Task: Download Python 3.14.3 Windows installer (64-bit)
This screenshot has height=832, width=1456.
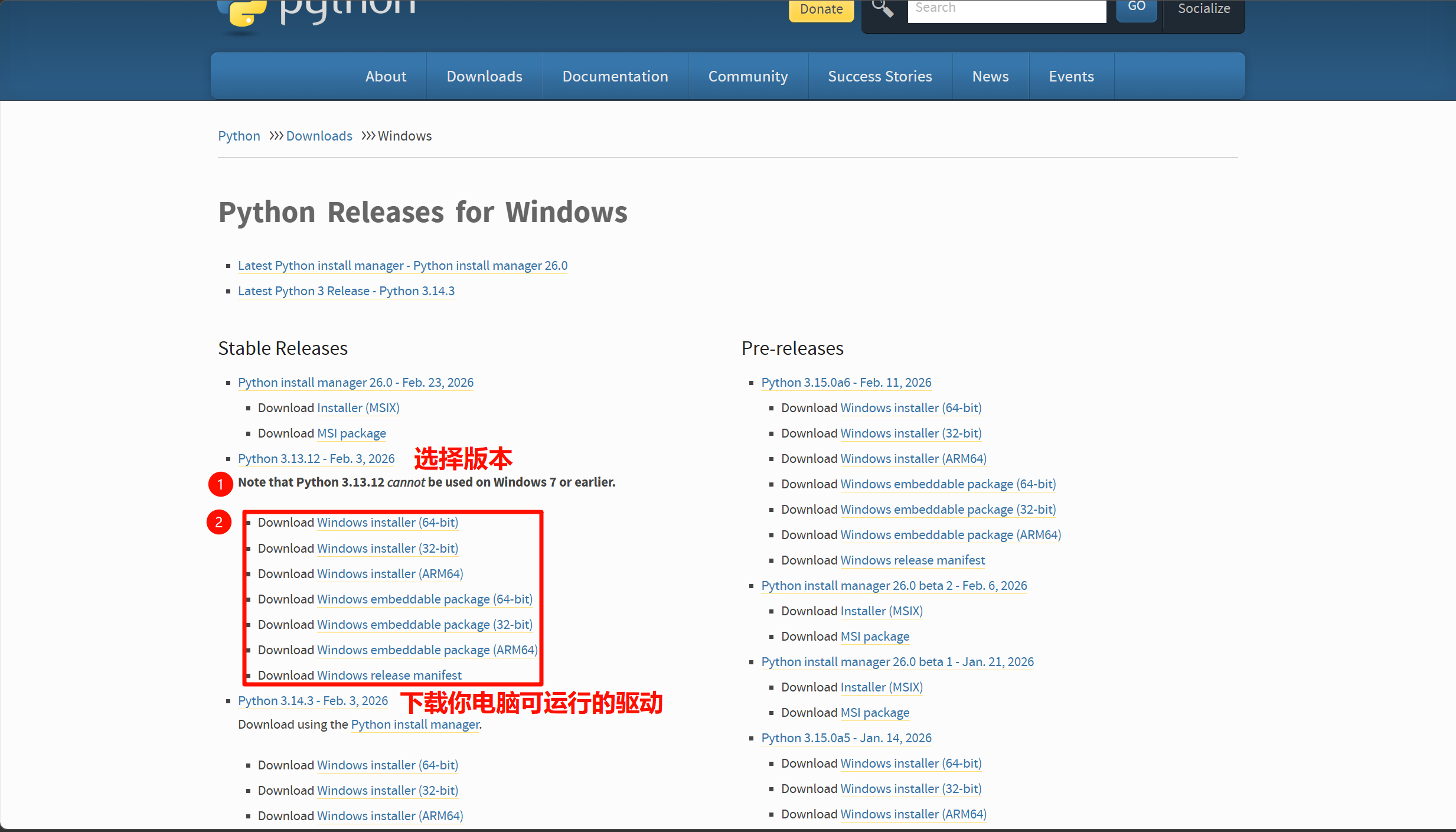Action: pyautogui.click(x=387, y=765)
